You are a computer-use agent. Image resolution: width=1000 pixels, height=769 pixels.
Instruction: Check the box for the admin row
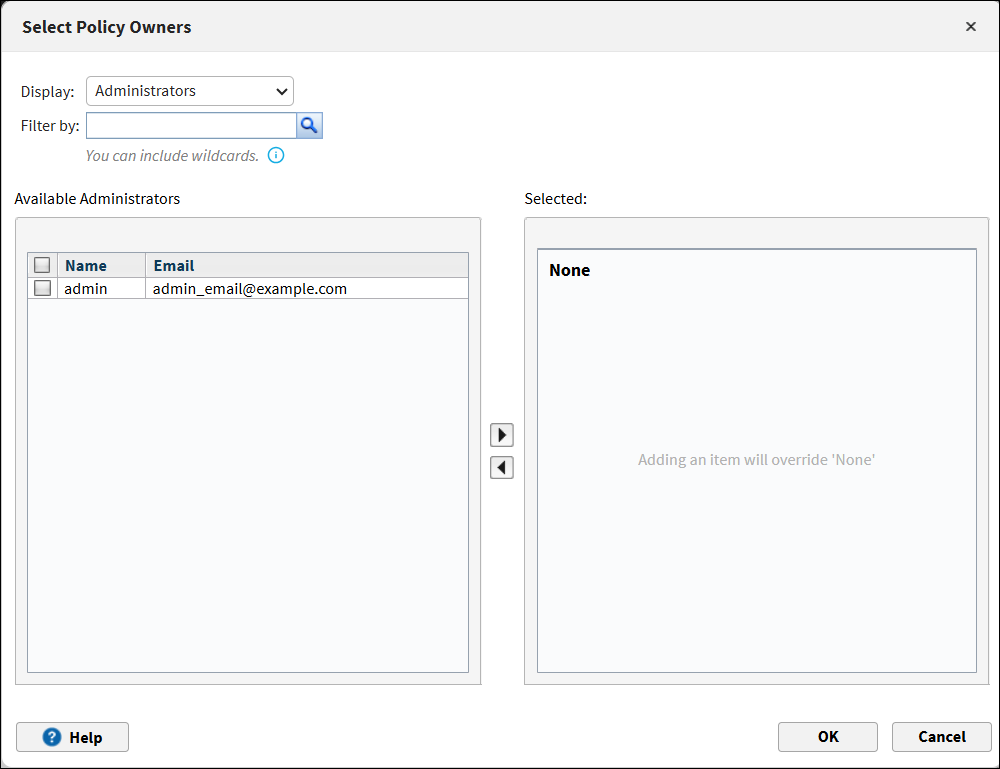point(42,288)
